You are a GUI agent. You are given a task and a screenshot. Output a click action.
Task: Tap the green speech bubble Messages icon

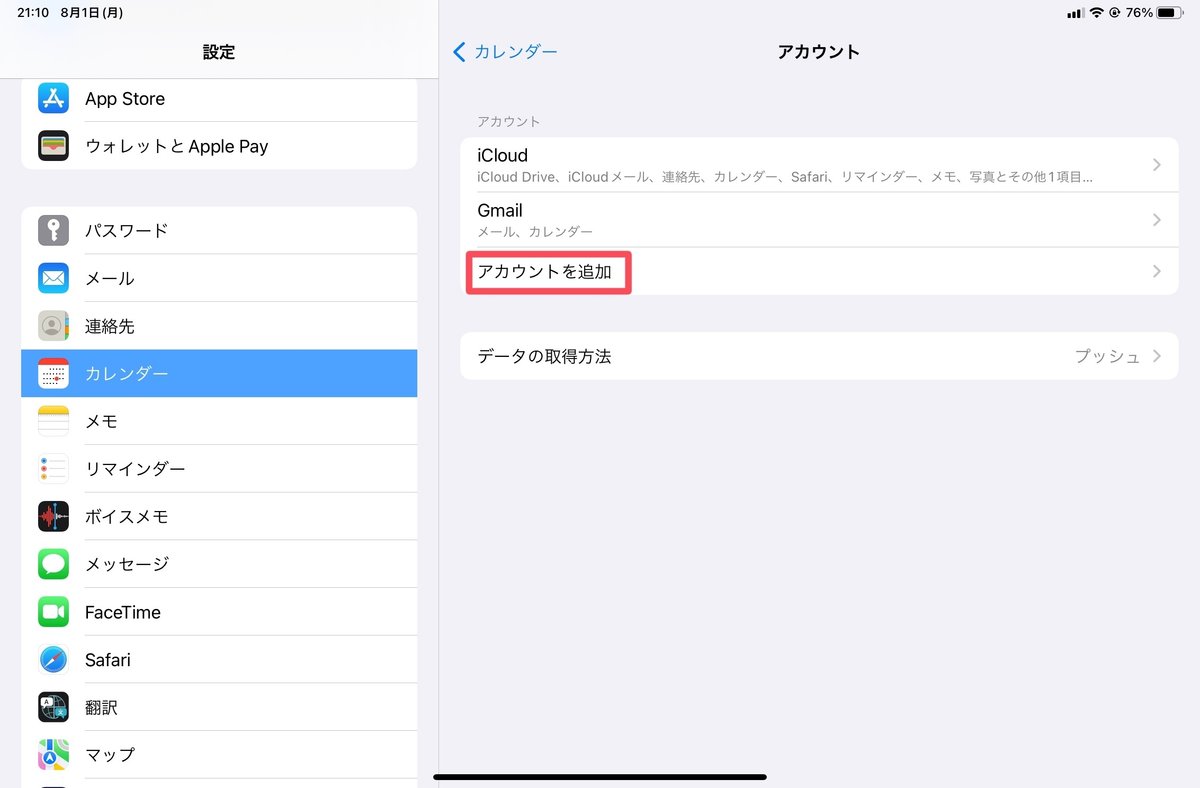53,564
